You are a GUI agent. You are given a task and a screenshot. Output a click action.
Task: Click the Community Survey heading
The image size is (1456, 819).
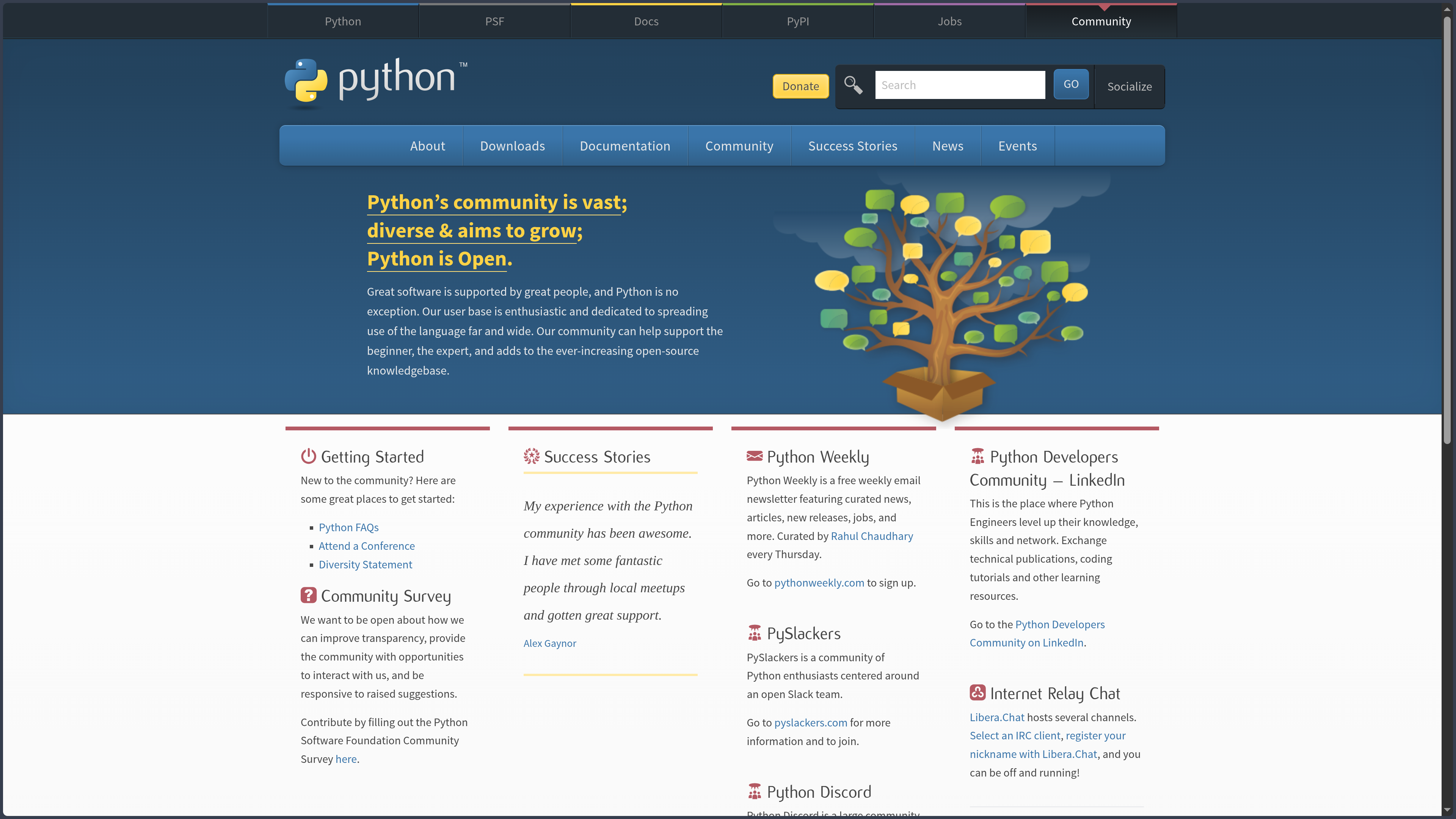coord(386,596)
